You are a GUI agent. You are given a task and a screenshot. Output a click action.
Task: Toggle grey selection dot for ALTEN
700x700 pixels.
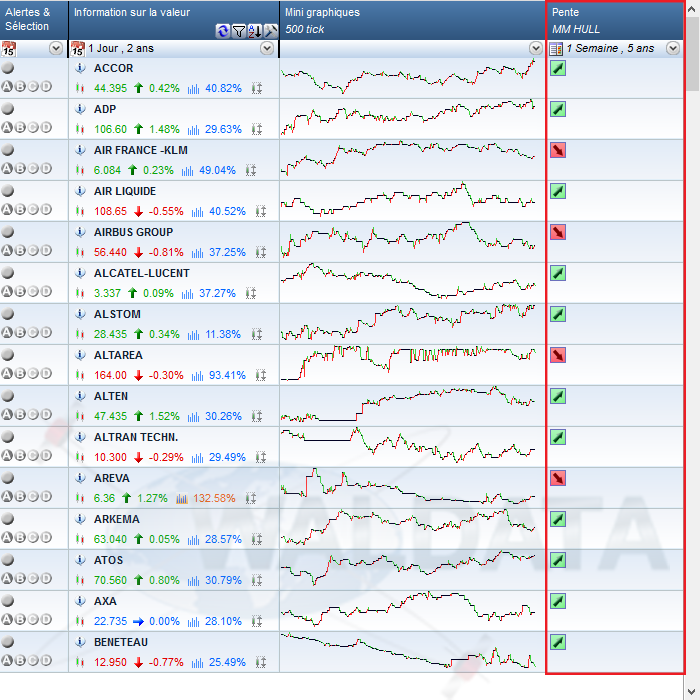8,396
